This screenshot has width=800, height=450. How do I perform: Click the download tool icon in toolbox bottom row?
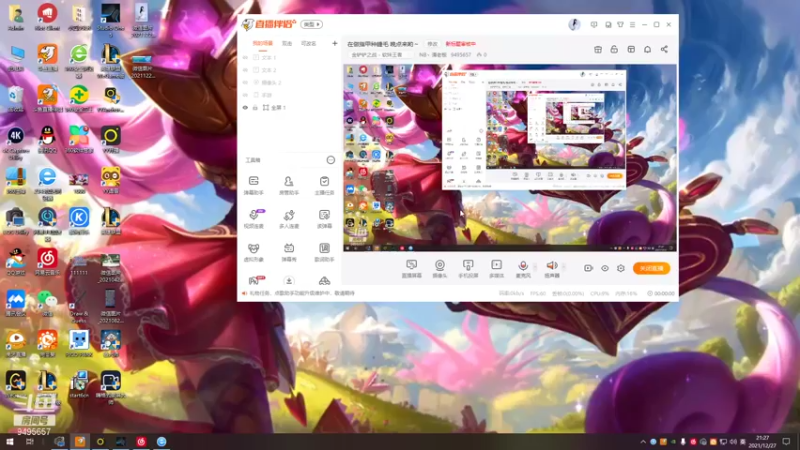coord(289,281)
